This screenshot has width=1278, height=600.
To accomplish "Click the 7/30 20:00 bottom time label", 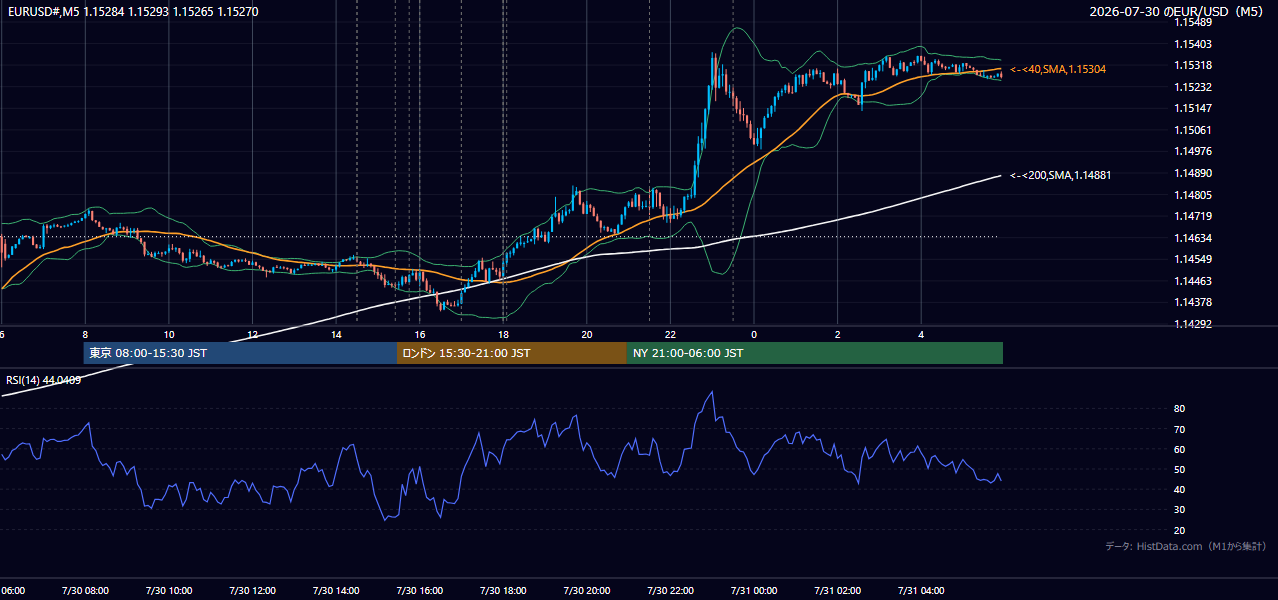I will coord(587,591).
